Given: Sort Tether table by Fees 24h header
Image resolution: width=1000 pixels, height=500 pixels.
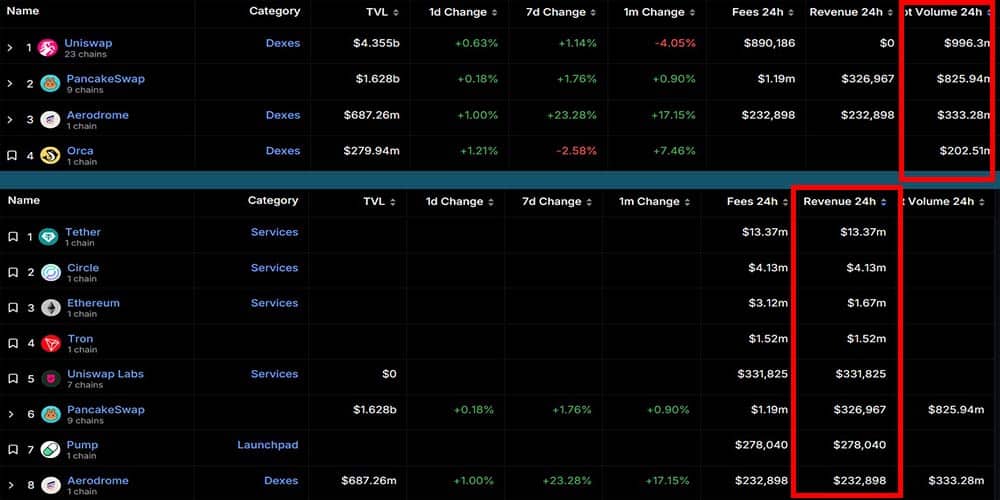Looking at the screenshot, I should tap(758, 202).
